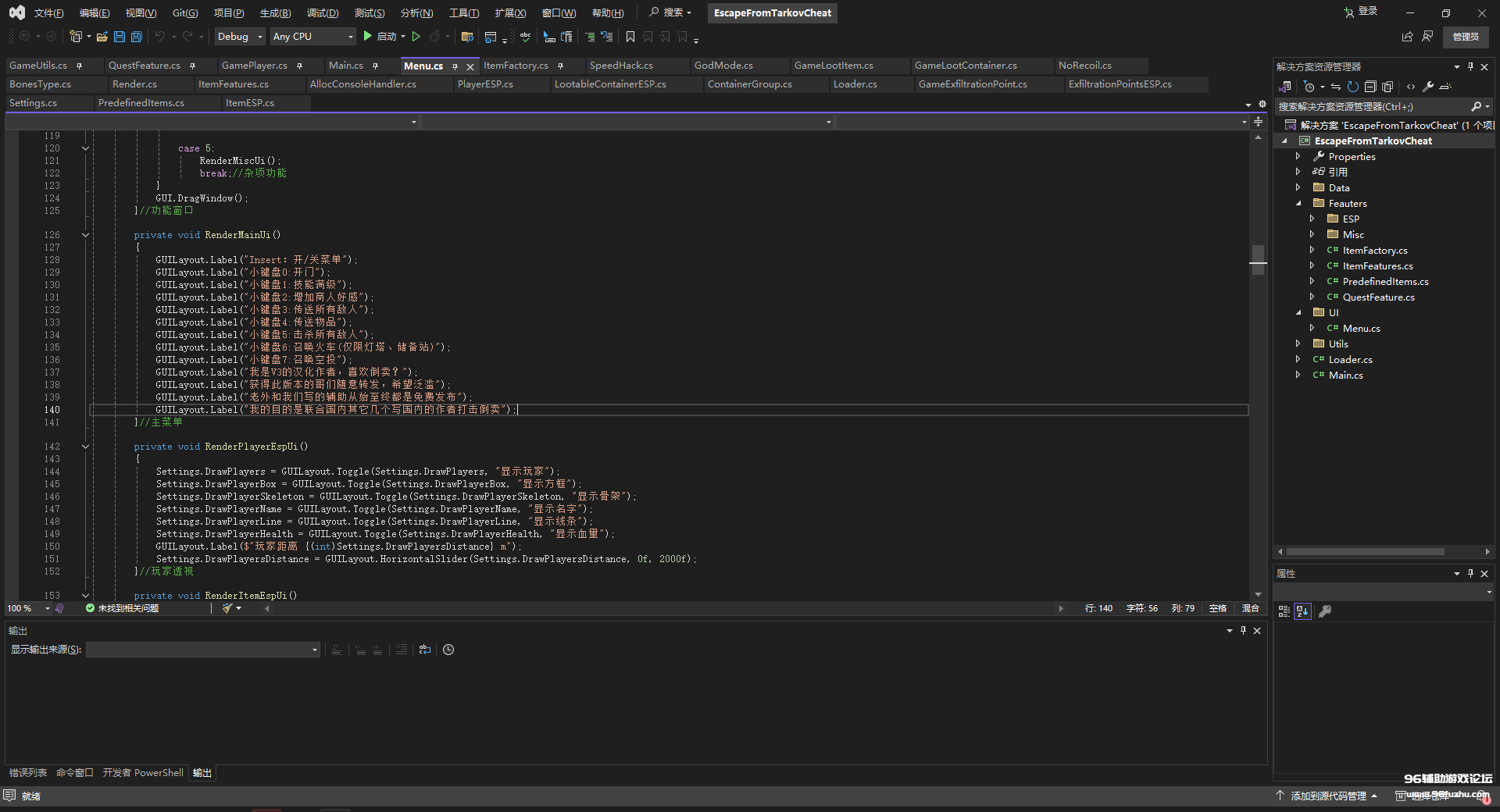Click the Find in Files toolbar icon
The height and width of the screenshot is (812, 1500).
click(467, 37)
